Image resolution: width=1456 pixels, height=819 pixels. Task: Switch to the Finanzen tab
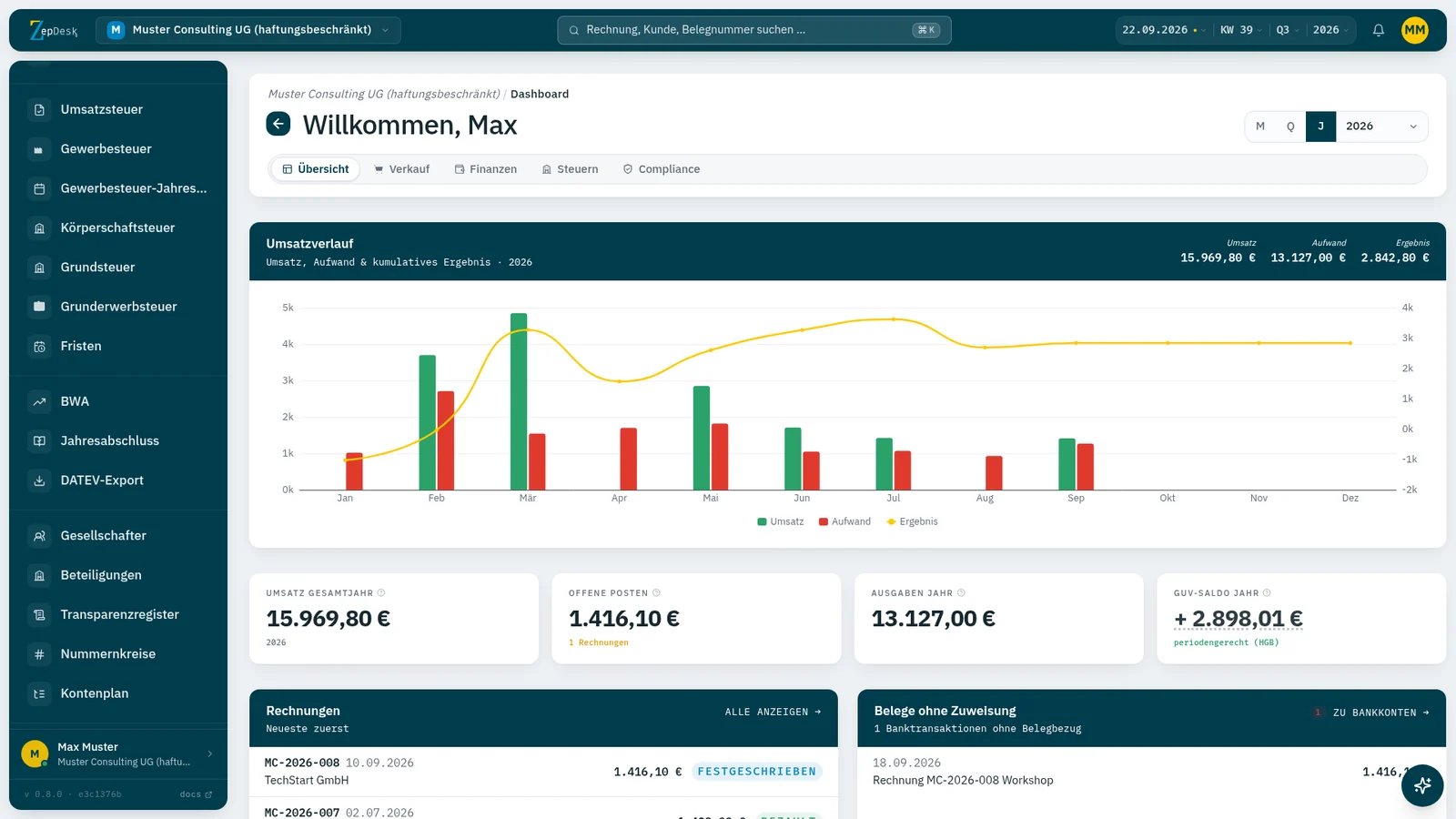pyautogui.click(x=486, y=169)
